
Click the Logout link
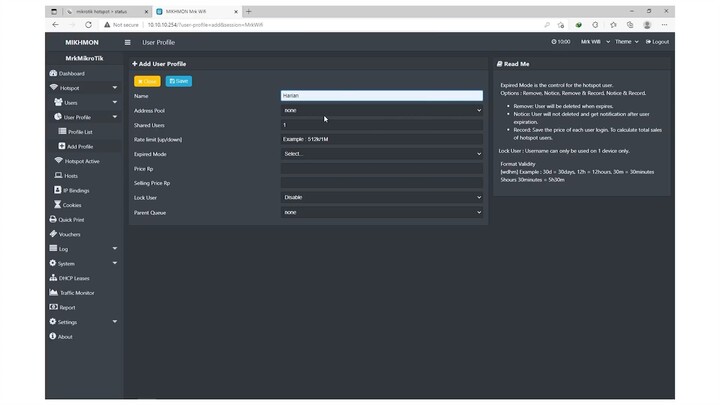(657, 42)
